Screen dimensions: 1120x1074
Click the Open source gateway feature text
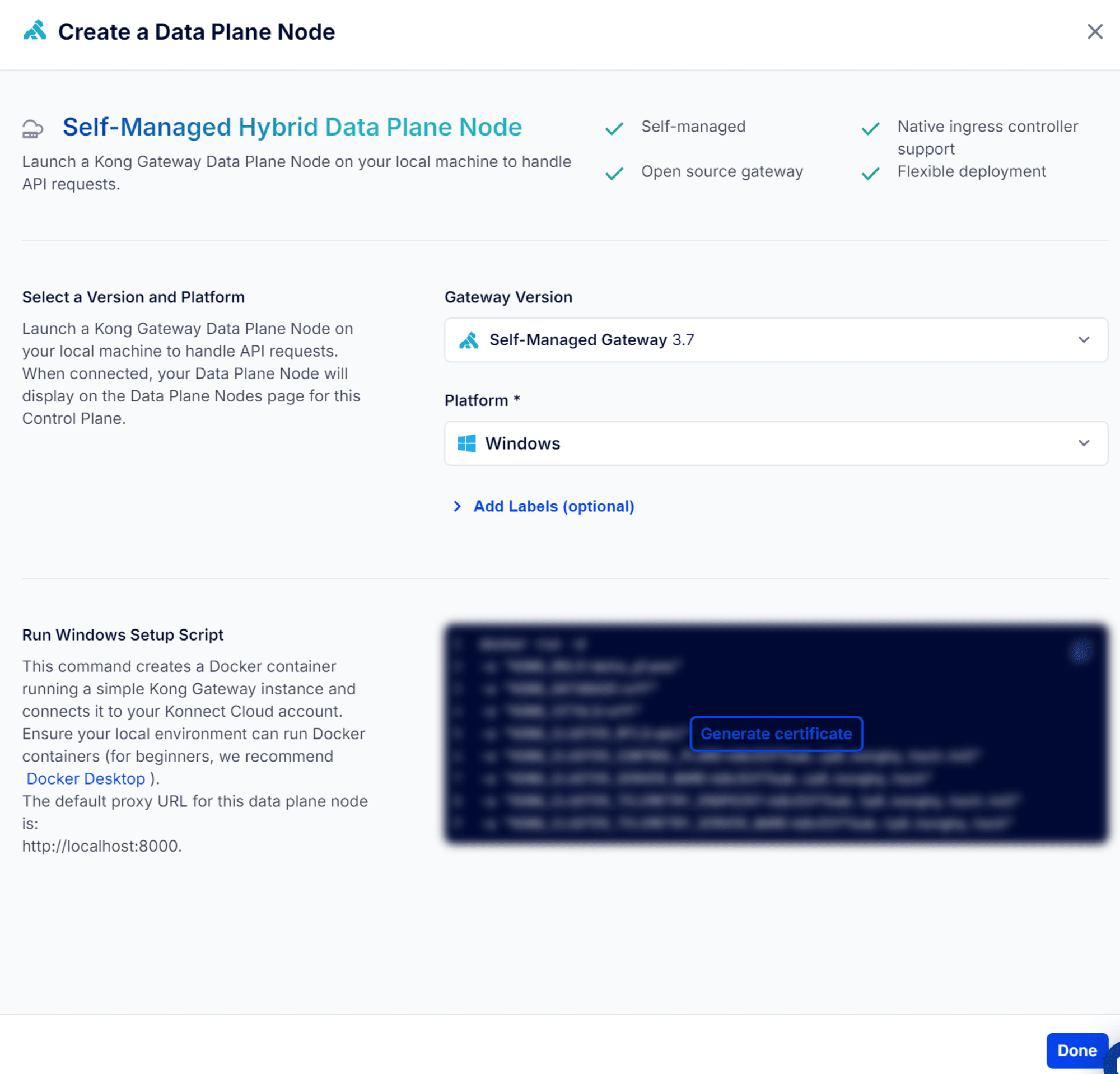(722, 171)
